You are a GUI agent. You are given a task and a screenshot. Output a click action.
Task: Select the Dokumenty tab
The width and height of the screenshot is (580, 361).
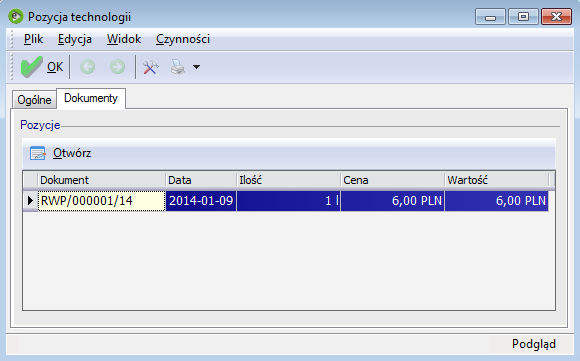tap(91, 98)
